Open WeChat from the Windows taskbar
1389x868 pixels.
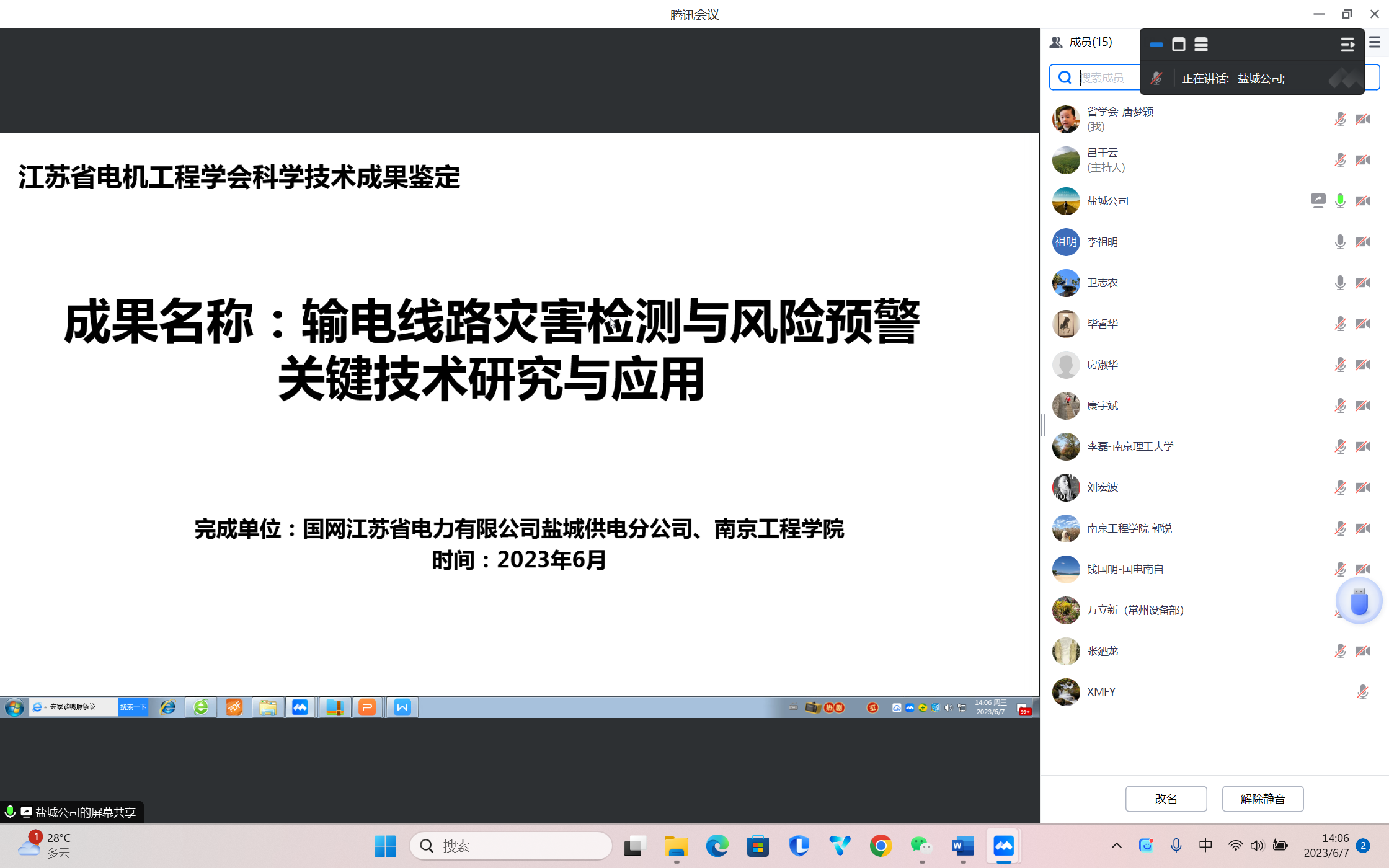921,846
